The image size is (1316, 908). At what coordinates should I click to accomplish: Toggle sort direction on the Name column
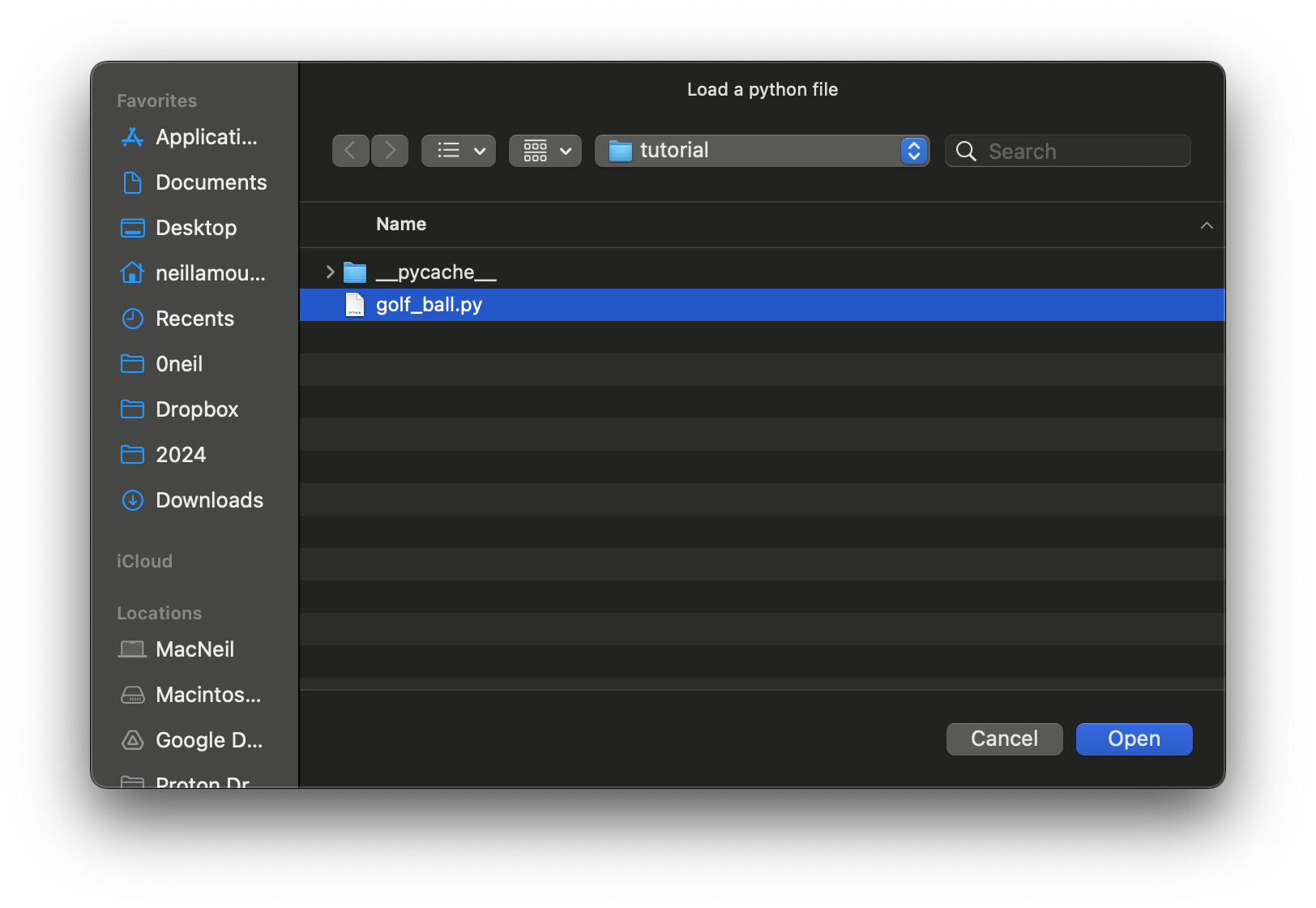tap(1207, 225)
